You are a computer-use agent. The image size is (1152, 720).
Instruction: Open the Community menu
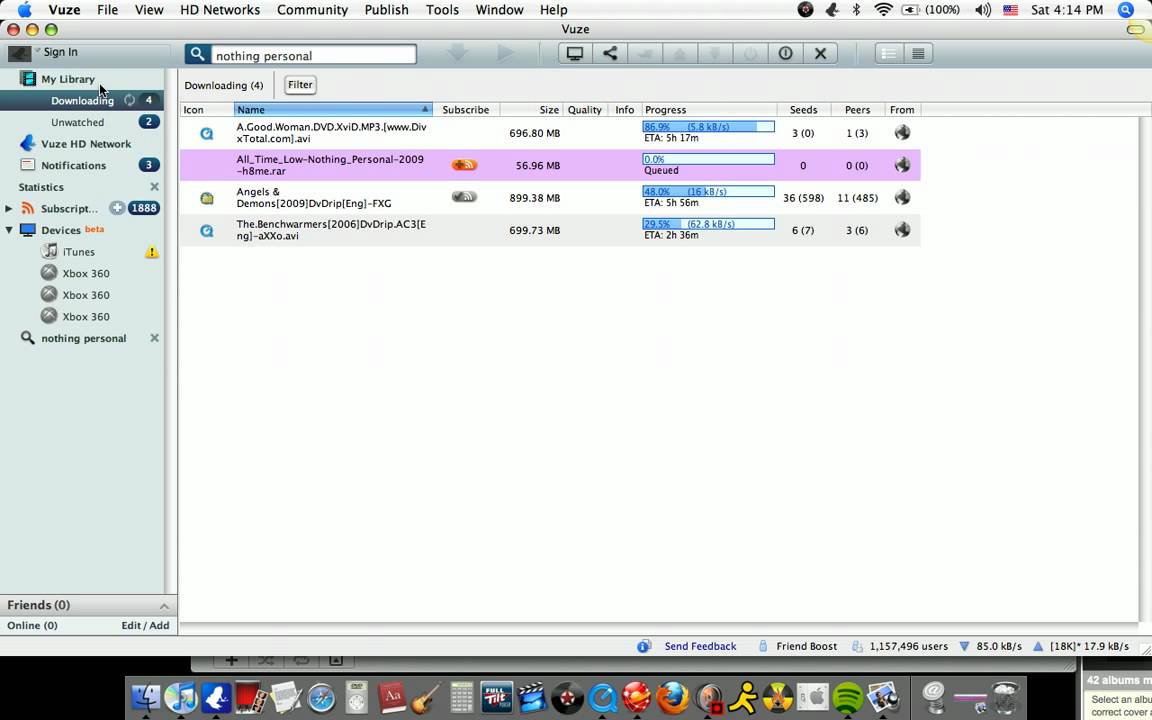[312, 10]
